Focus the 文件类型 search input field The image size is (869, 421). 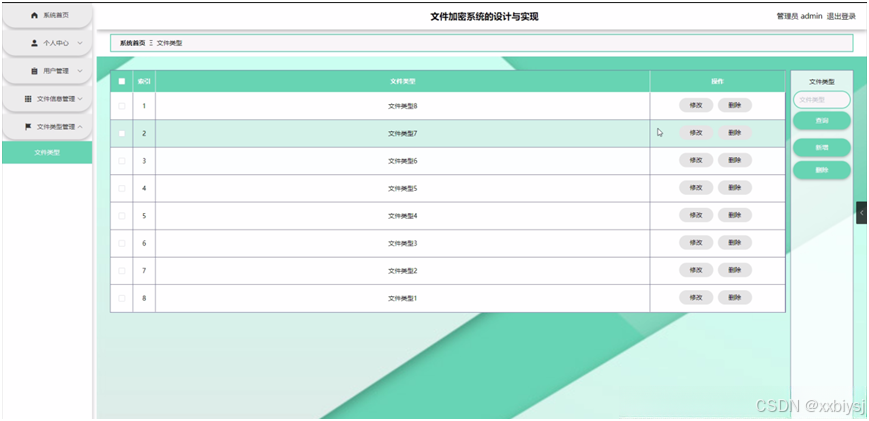point(822,100)
